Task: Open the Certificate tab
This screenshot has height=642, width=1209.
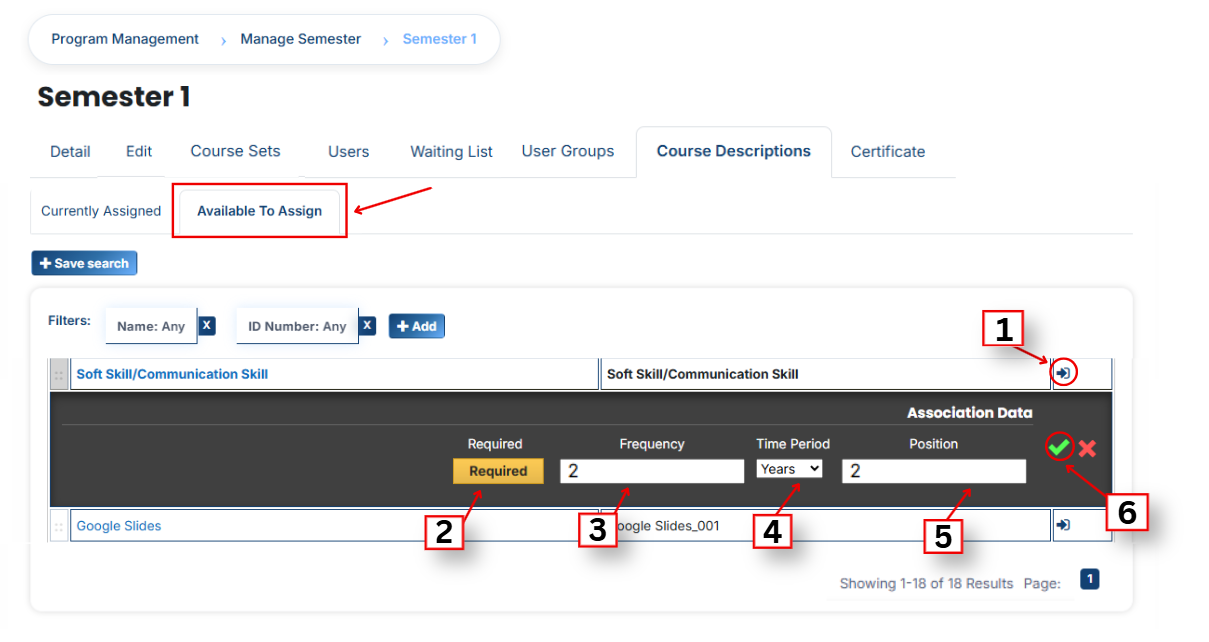Action: [888, 152]
